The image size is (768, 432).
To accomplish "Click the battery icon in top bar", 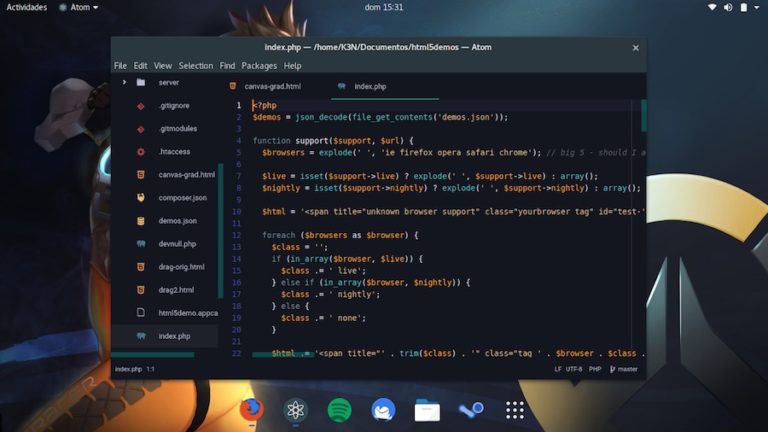I will coord(744,7).
